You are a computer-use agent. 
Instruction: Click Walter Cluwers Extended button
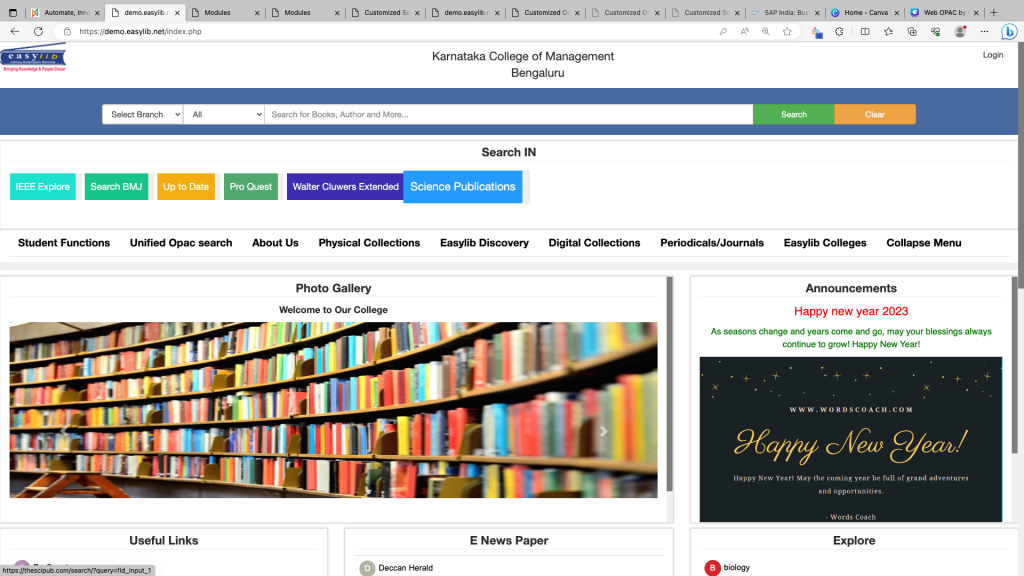[x=345, y=187]
